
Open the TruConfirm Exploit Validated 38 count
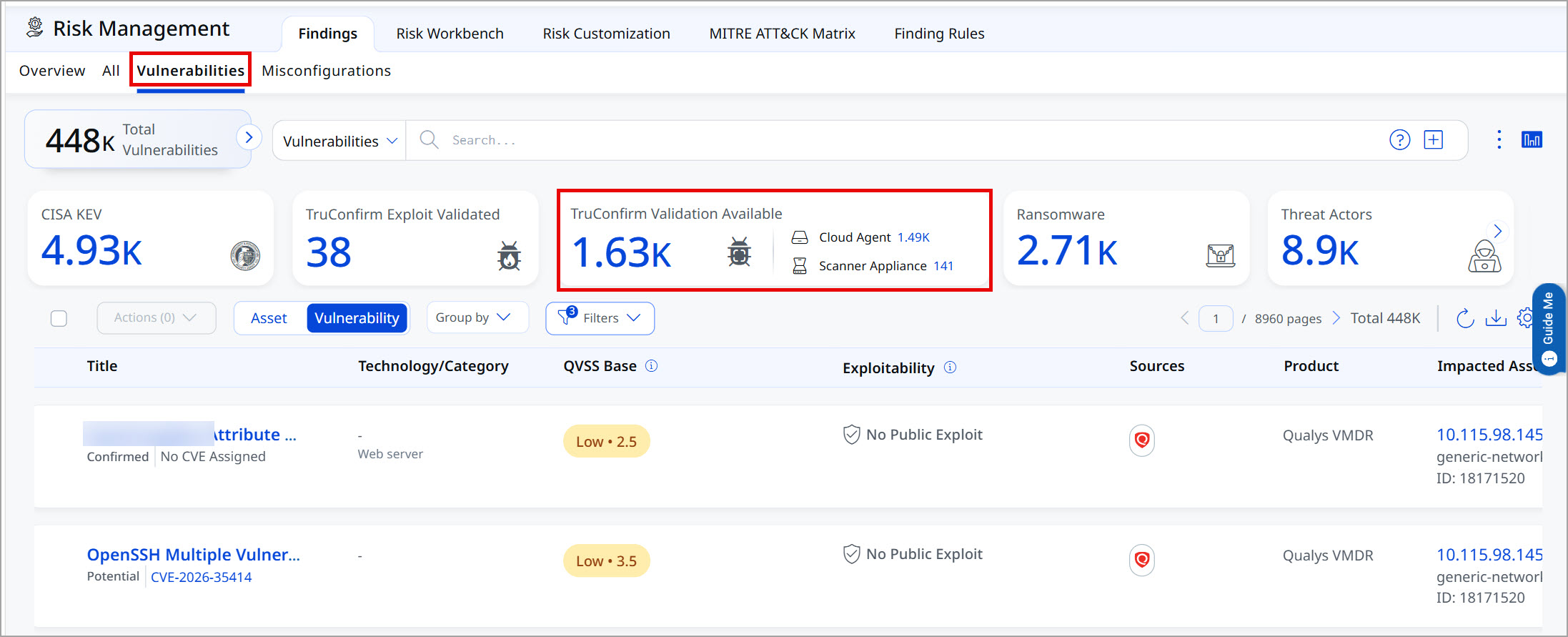pos(329,252)
